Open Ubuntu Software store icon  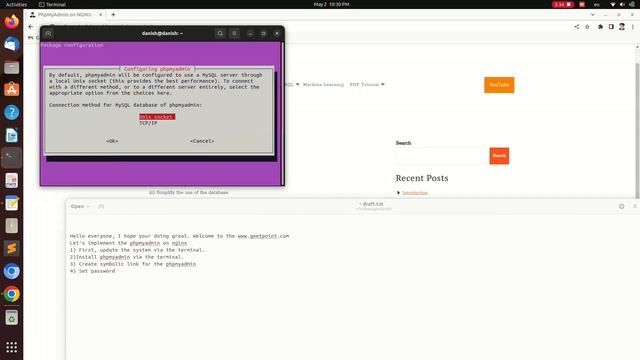tap(11, 89)
